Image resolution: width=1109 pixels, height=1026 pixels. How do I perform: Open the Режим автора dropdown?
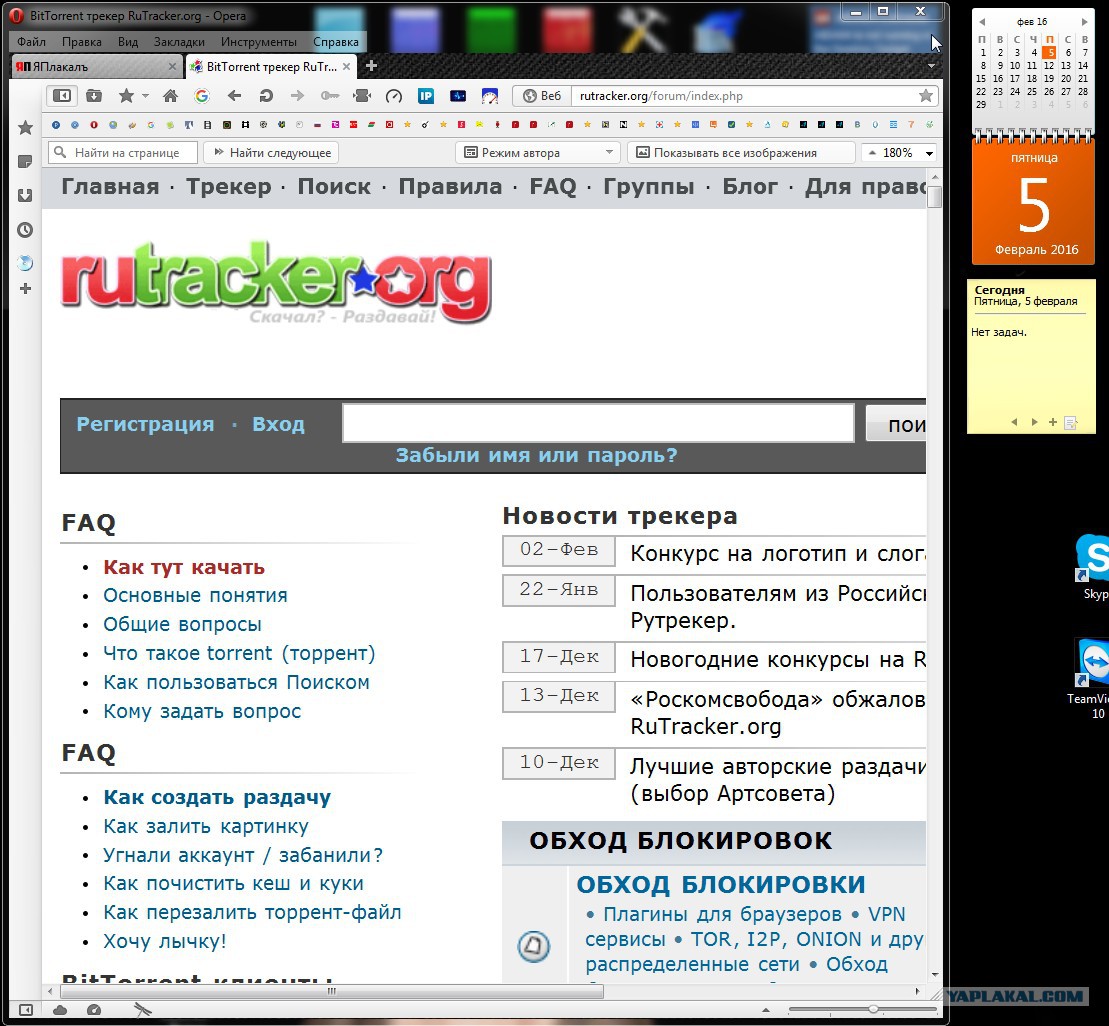pos(538,152)
